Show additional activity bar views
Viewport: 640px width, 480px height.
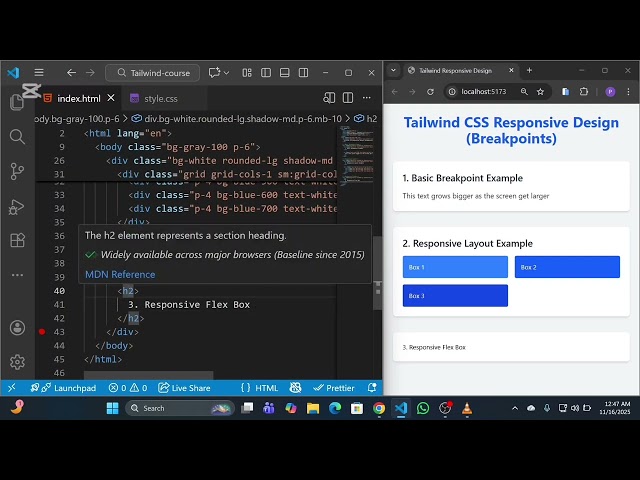(x=17, y=275)
